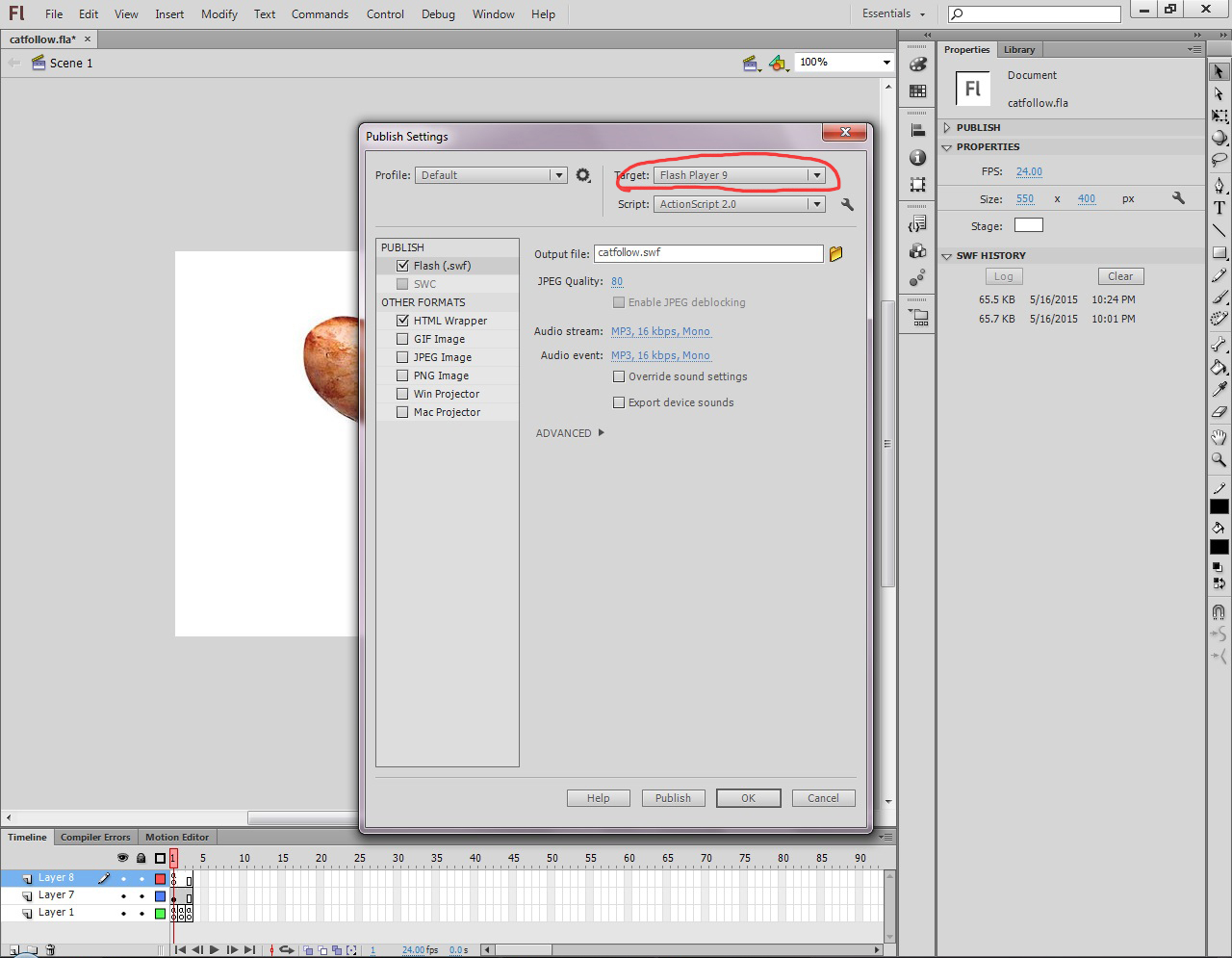The height and width of the screenshot is (958, 1232).
Task: Open the Components panel icon
Action: pyautogui.click(x=918, y=250)
